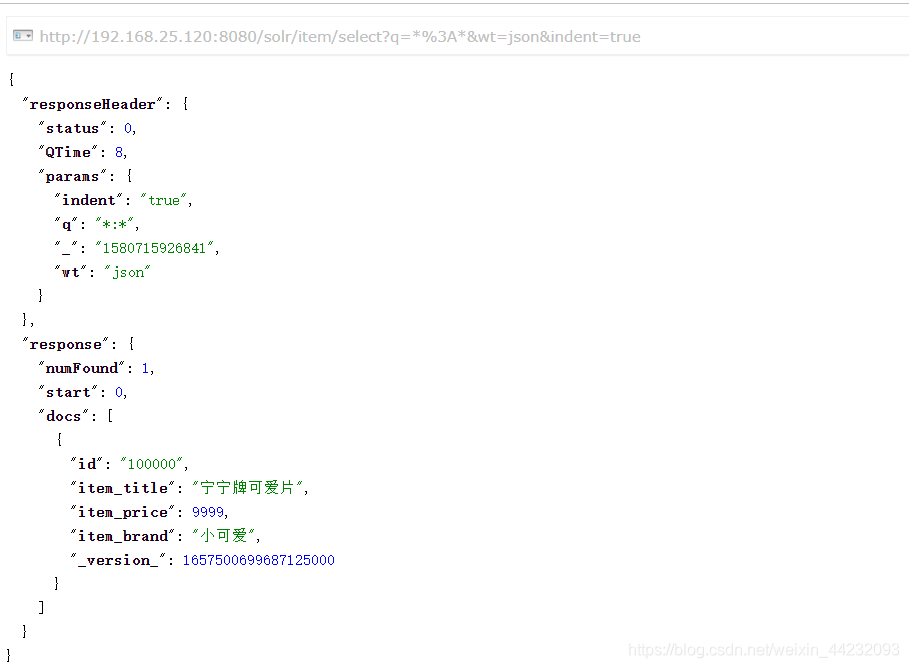Click the "responseHeader" key
The width and height of the screenshot is (909, 668).
tap(92, 104)
